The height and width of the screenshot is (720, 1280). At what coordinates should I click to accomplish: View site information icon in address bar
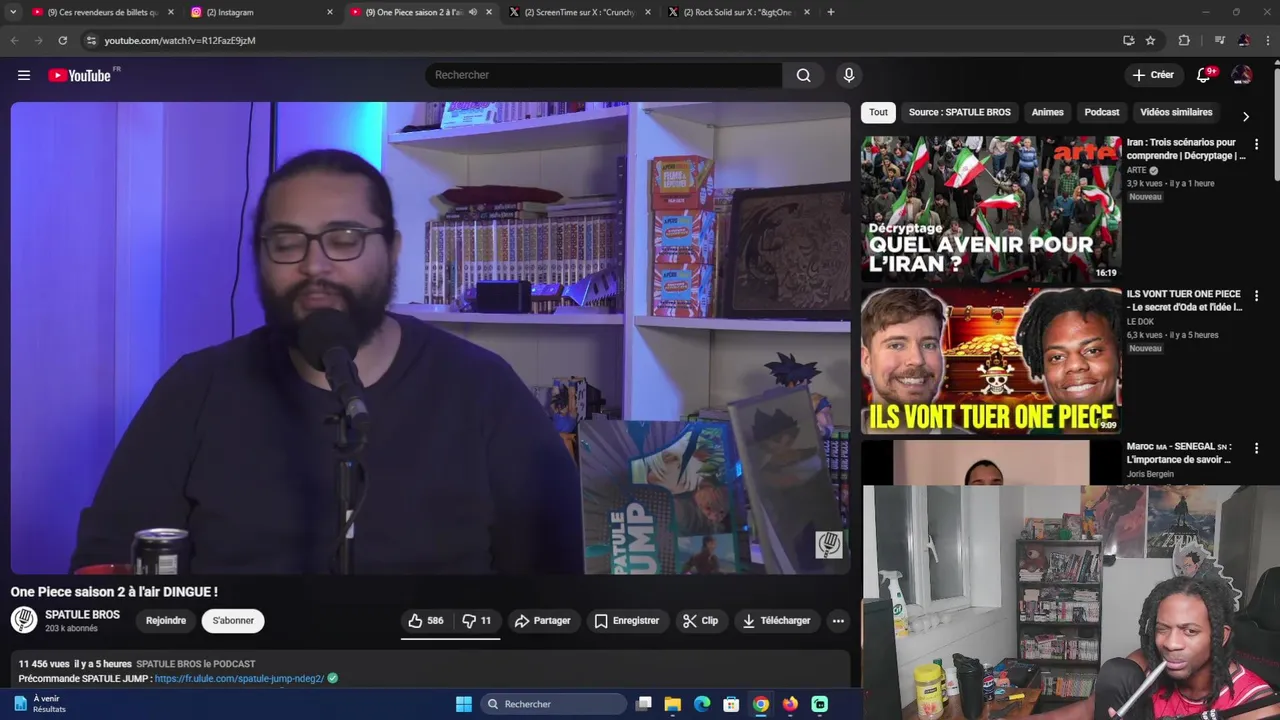coord(91,40)
